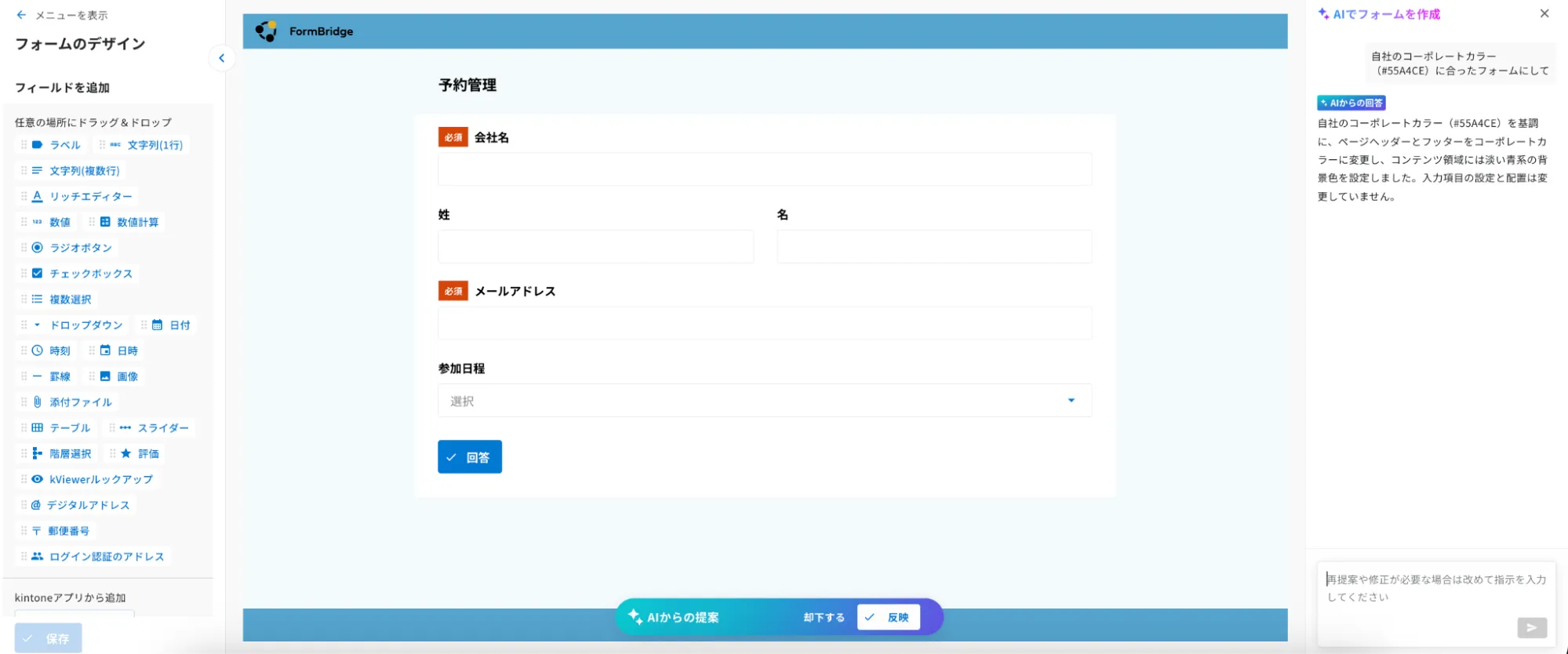Click the 数値 field icon

(x=37, y=223)
